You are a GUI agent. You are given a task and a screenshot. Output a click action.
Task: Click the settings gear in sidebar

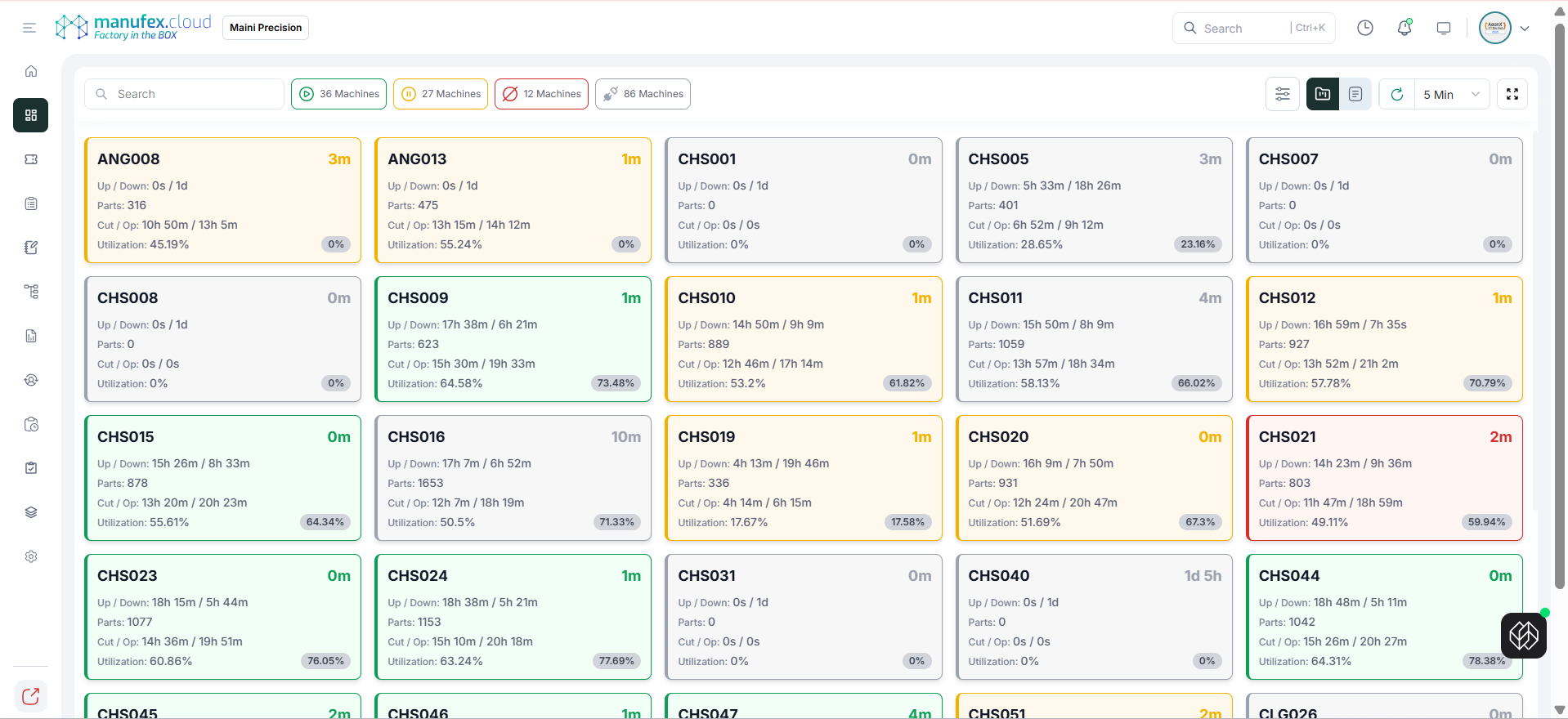(x=31, y=556)
